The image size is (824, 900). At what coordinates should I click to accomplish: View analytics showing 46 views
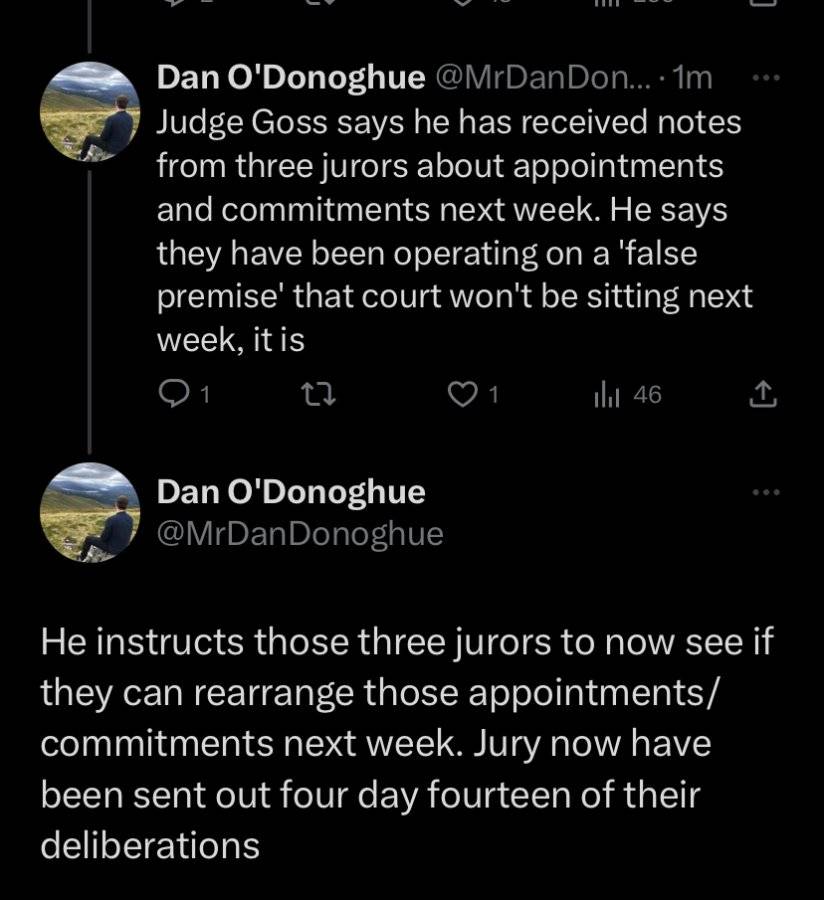click(628, 395)
